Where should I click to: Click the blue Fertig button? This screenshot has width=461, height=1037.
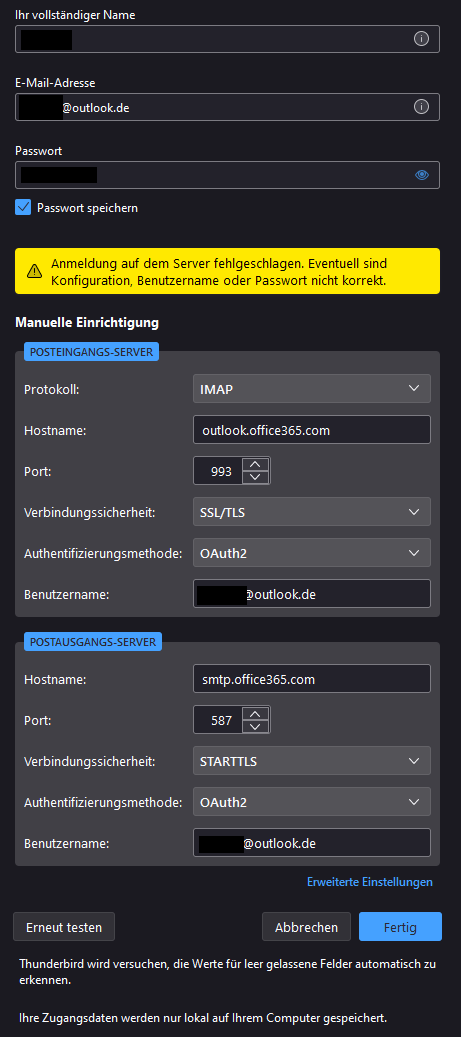coord(400,927)
